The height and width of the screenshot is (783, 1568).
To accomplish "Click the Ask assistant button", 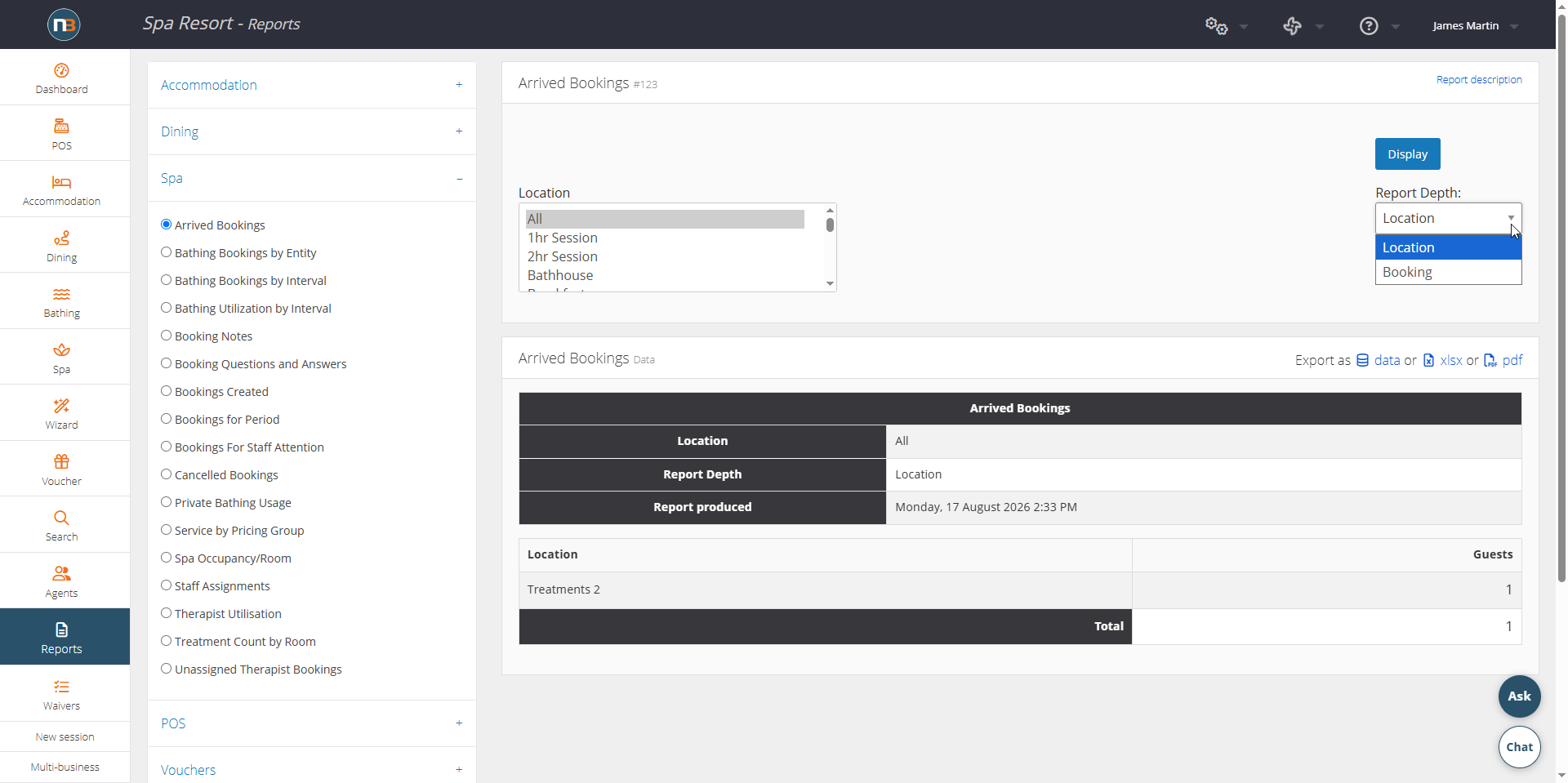I will pos(1519,696).
